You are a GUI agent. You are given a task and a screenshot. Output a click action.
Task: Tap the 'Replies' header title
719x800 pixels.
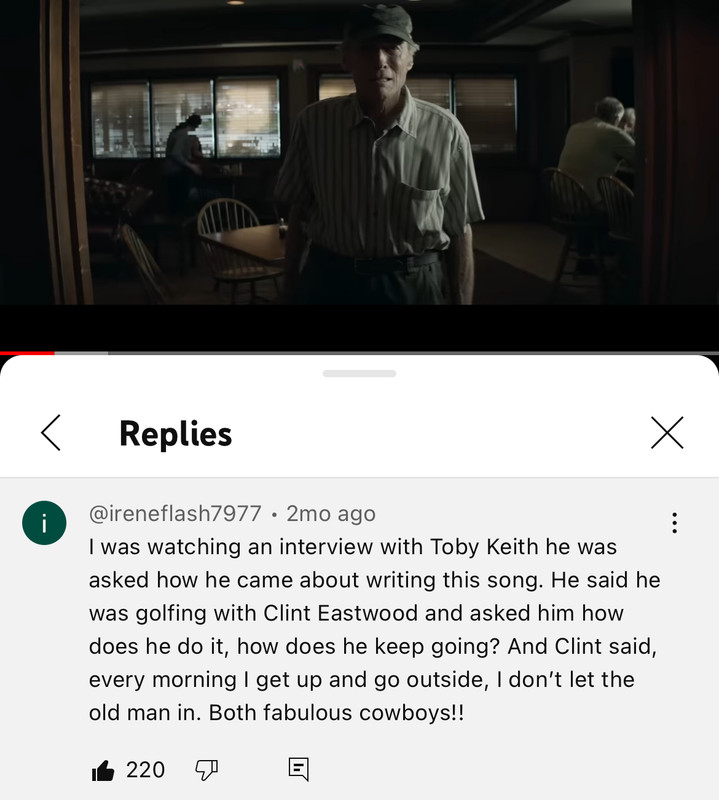(176, 434)
